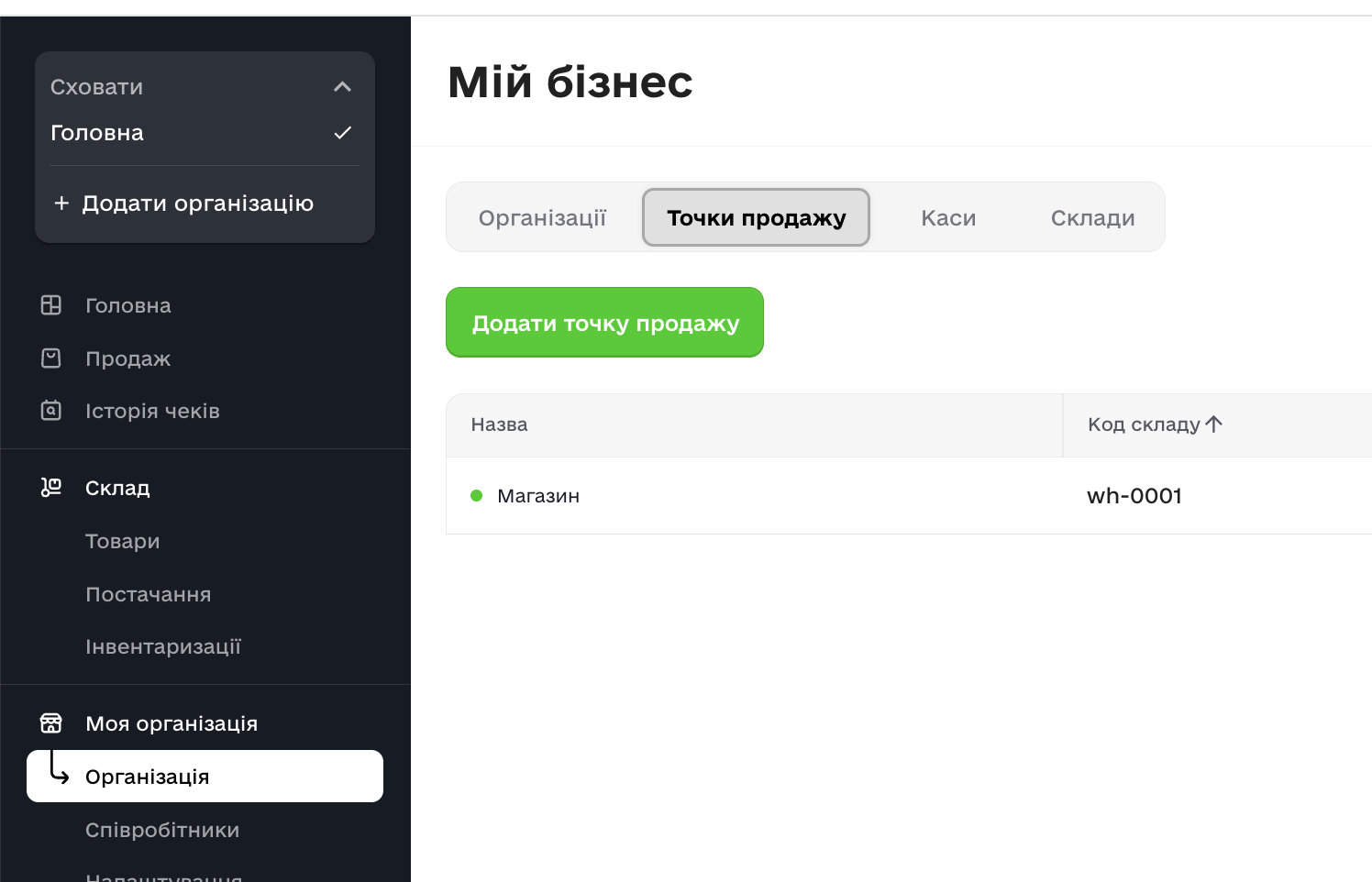Collapse the Моя організація sidebar section

tap(171, 723)
